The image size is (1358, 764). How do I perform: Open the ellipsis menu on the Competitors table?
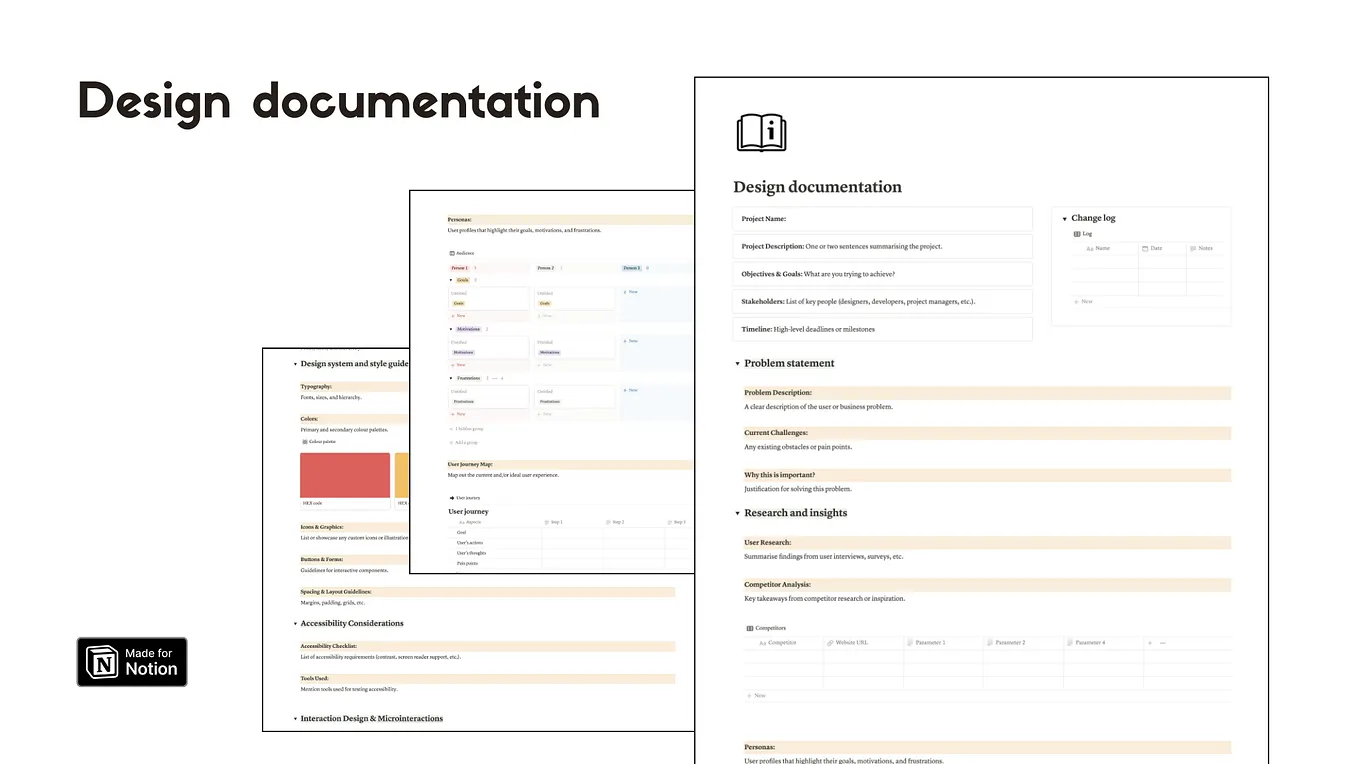1161,643
